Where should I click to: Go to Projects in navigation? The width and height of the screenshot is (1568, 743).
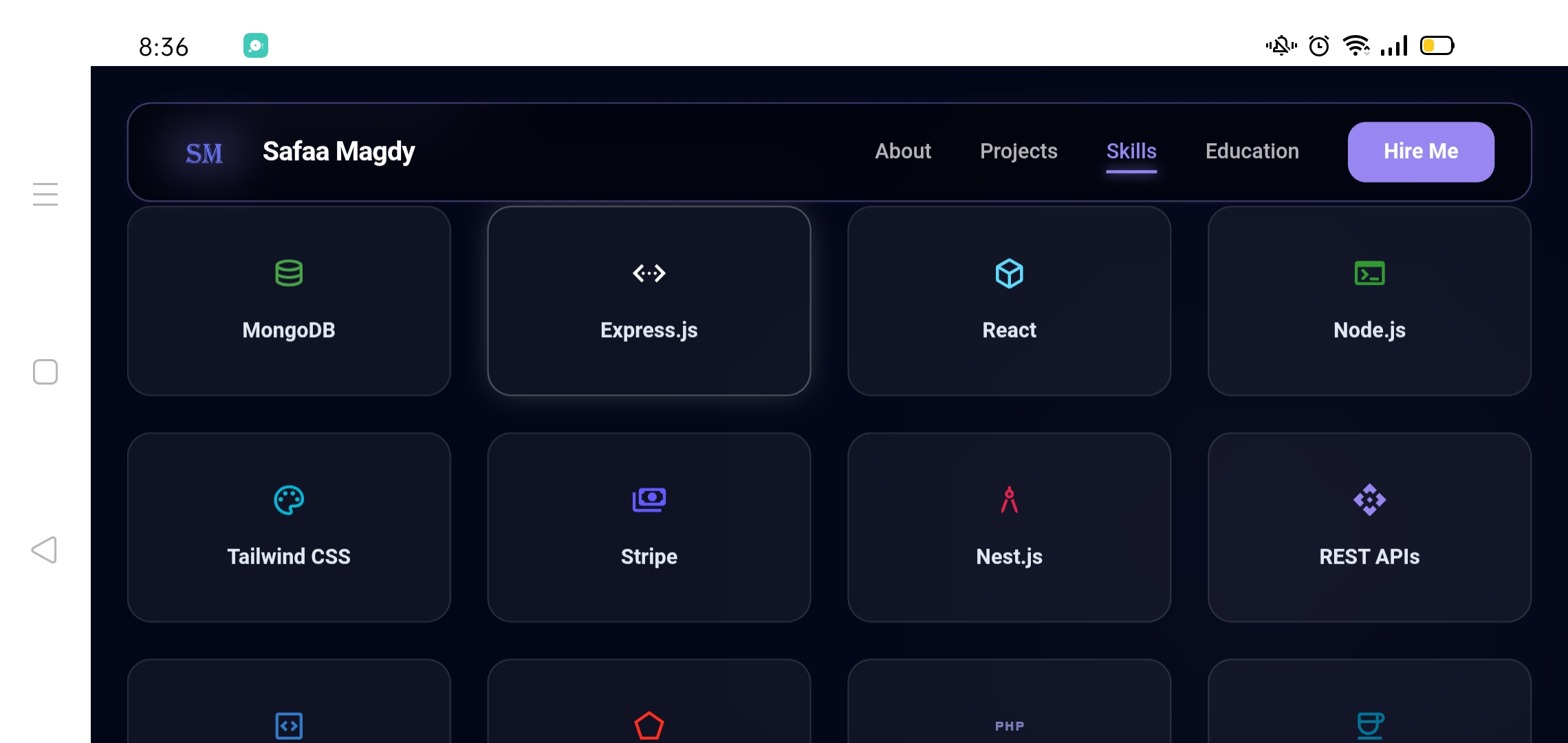click(x=1019, y=151)
